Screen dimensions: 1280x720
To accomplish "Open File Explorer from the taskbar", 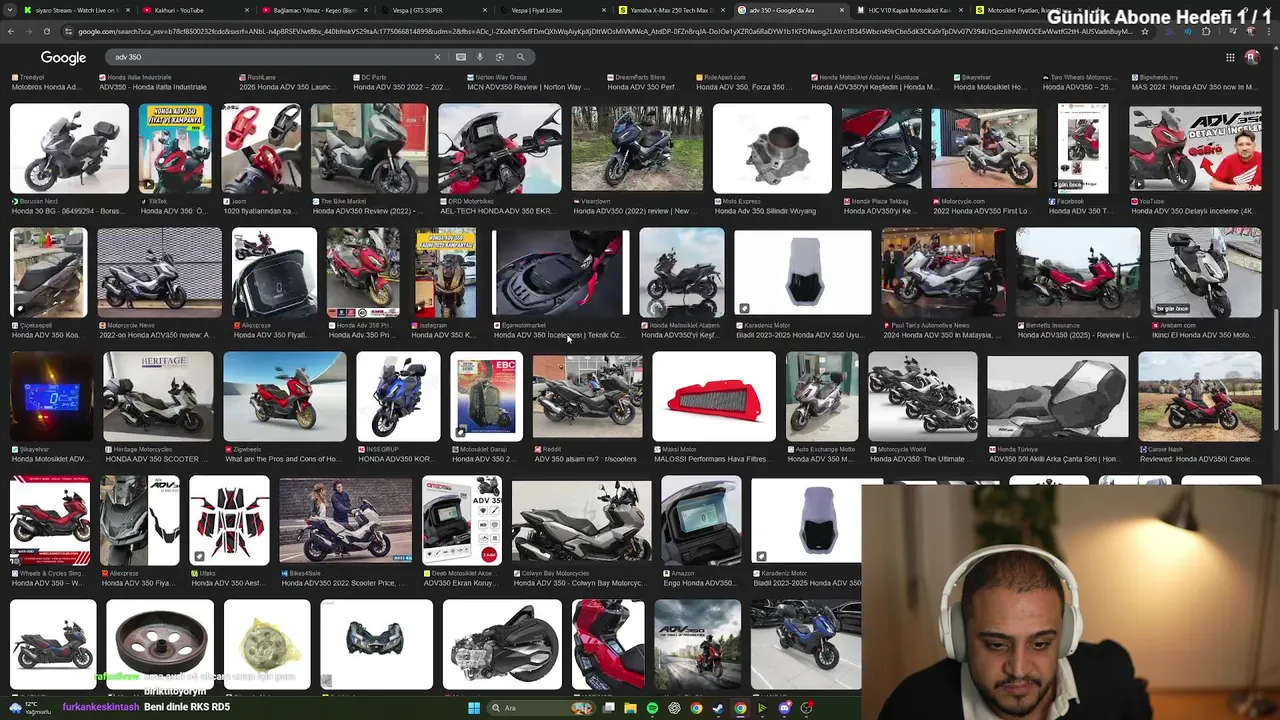I will pyautogui.click(x=630, y=708).
